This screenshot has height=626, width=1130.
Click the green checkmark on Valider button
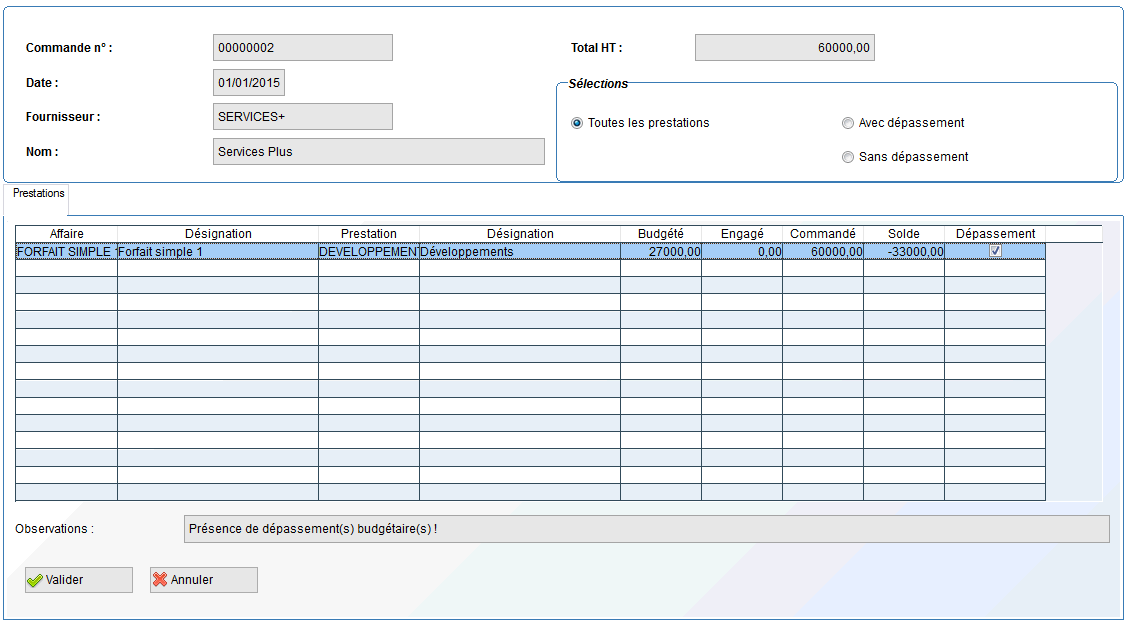tap(35, 579)
